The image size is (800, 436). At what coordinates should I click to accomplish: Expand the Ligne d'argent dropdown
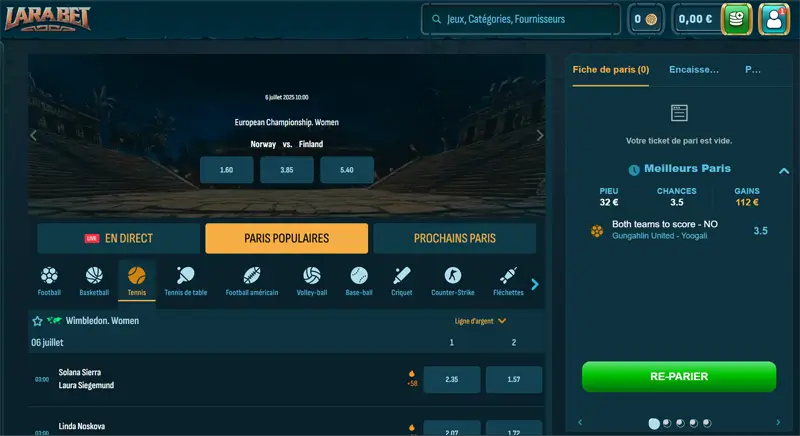tap(481, 321)
